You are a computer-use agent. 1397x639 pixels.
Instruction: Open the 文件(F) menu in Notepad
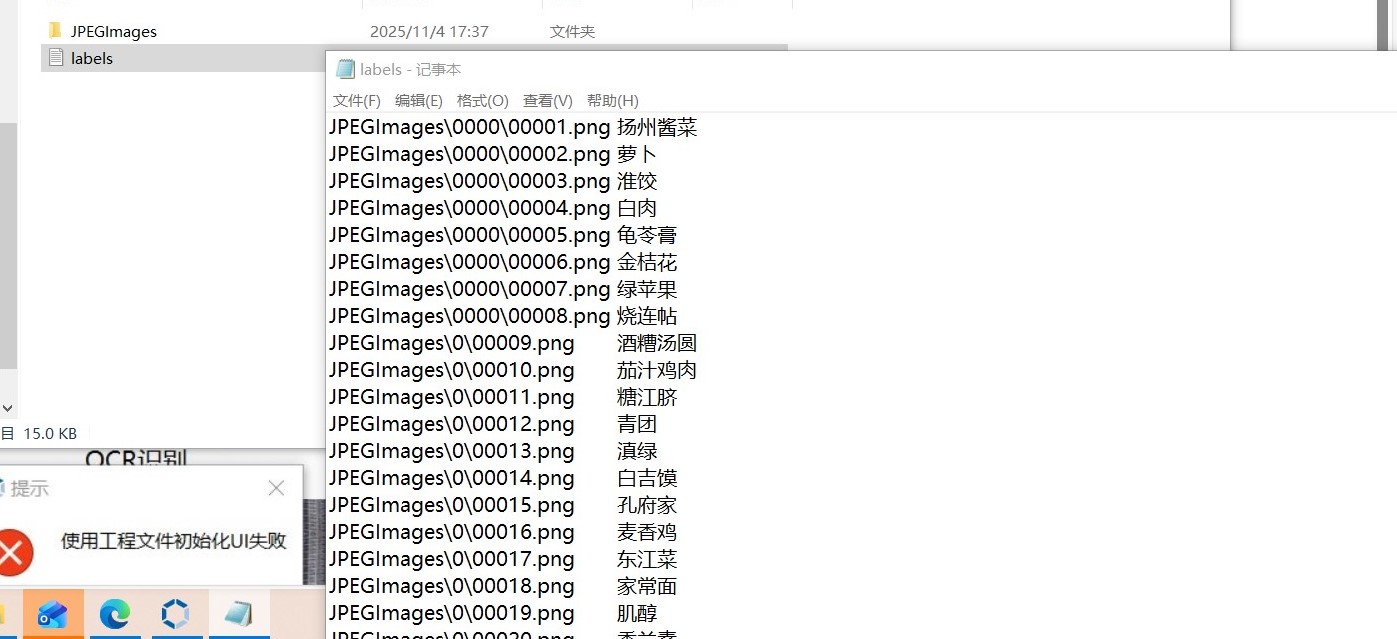[x=356, y=101]
